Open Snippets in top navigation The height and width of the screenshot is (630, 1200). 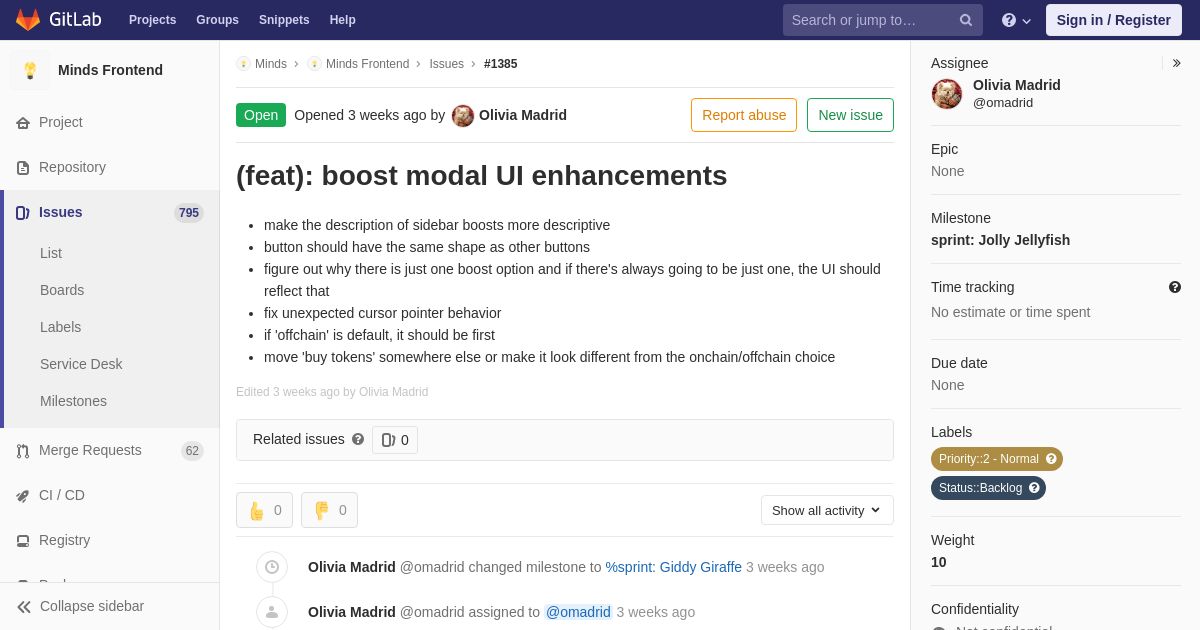(284, 20)
